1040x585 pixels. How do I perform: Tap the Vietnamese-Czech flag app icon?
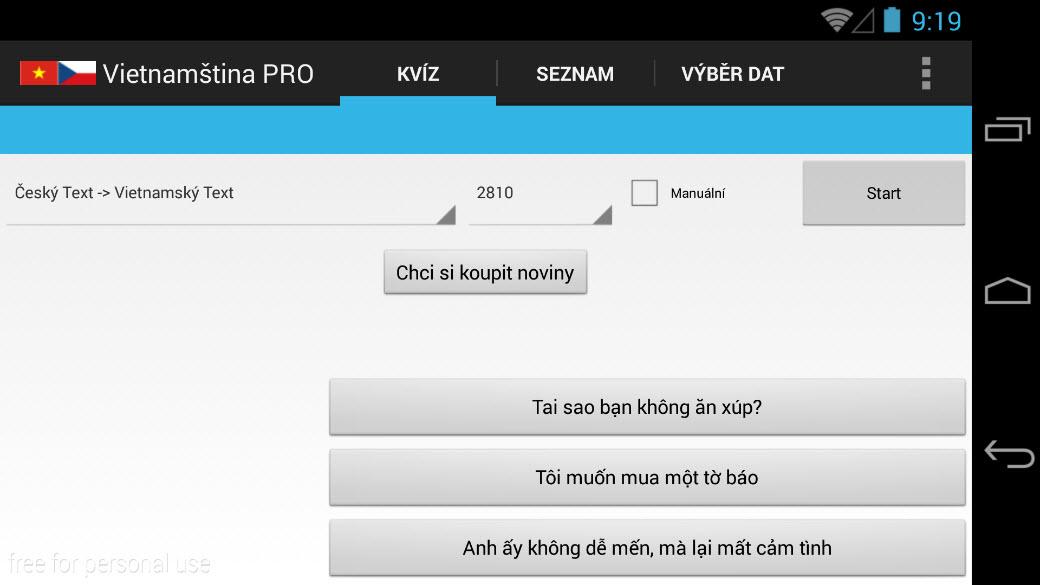[x=58, y=73]
